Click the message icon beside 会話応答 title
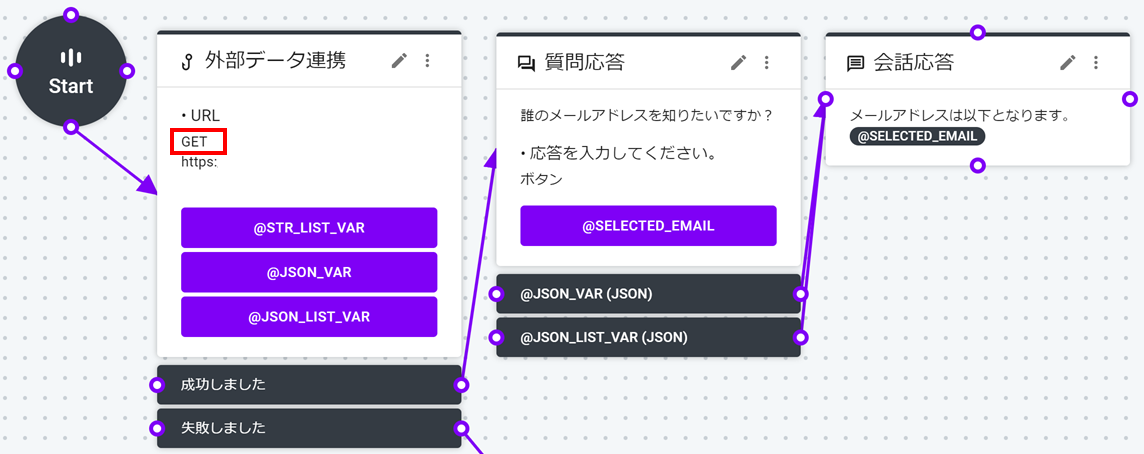 coord(854,64)
